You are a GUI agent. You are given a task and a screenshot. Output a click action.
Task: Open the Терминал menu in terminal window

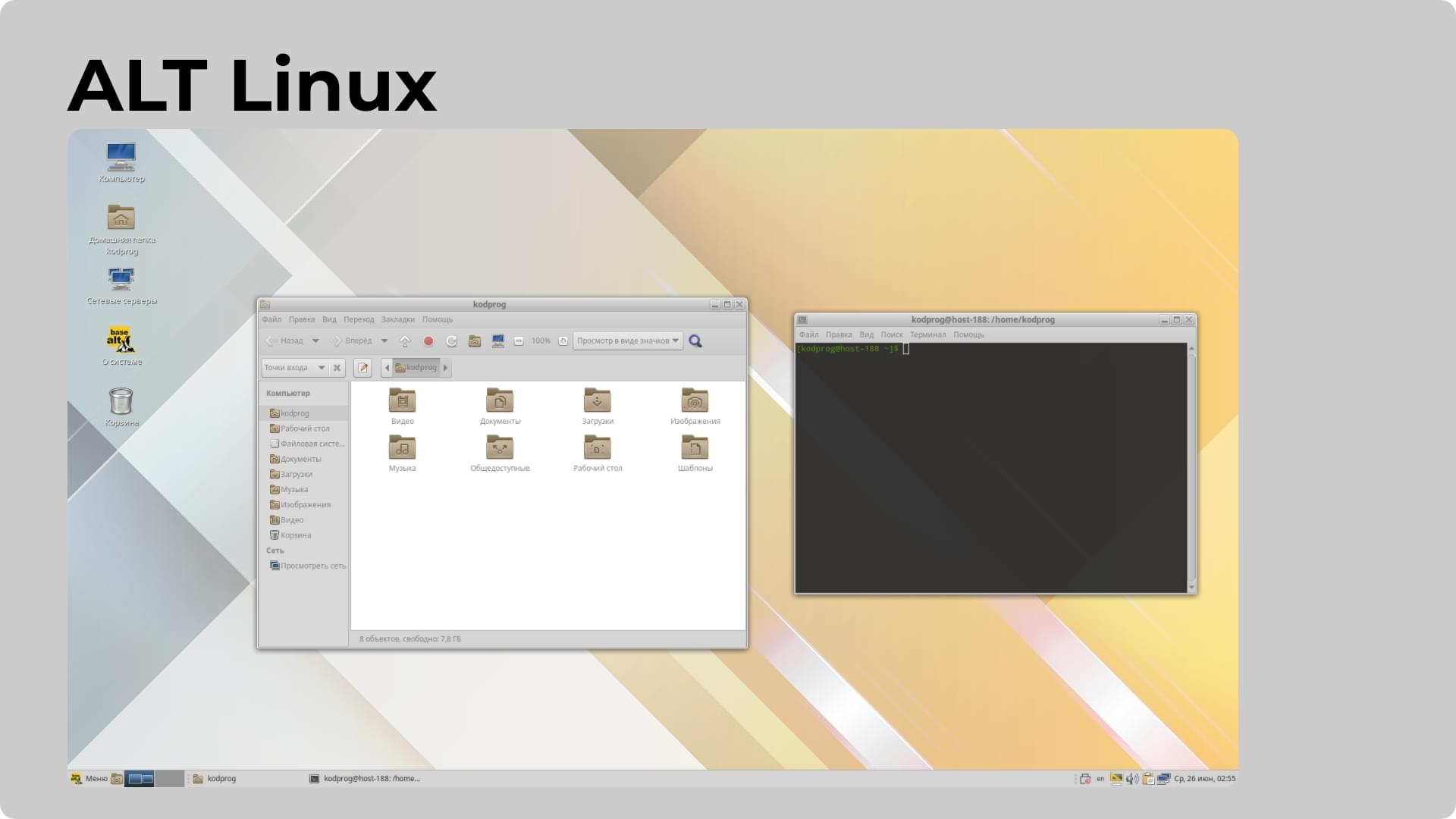[x=928, y=334]
